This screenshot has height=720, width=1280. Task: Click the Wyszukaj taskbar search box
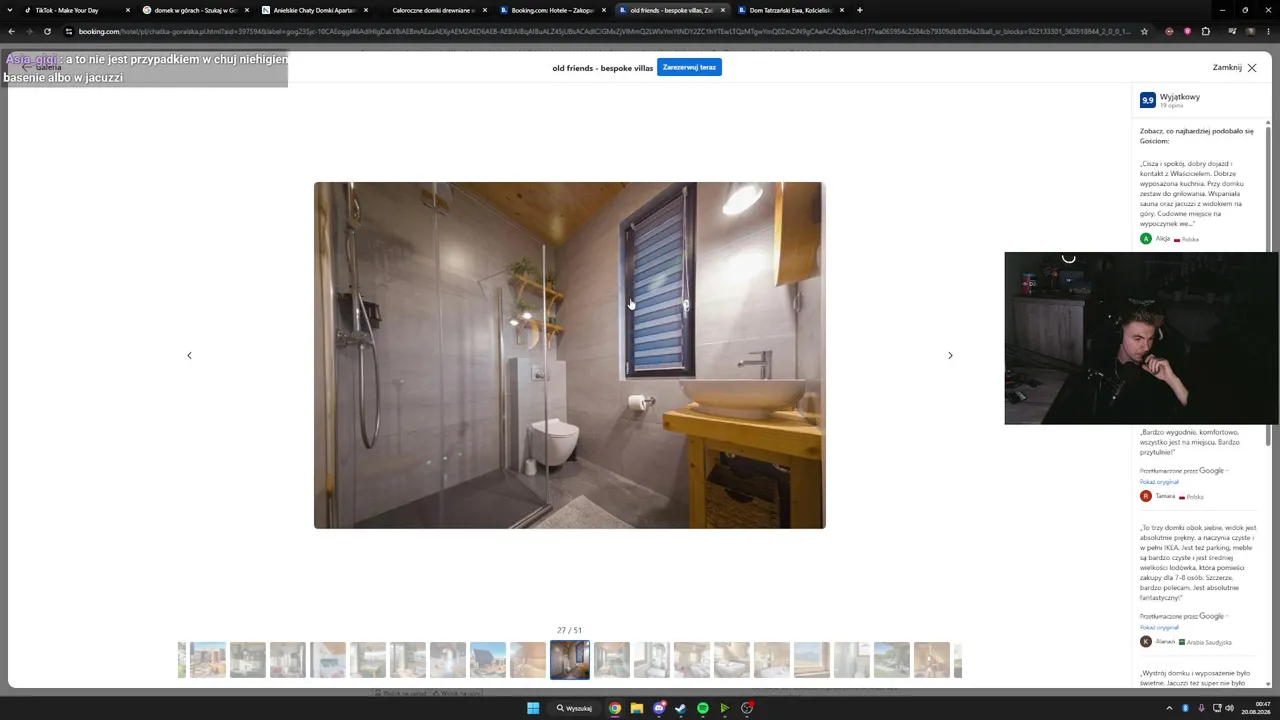coord(575,708)
